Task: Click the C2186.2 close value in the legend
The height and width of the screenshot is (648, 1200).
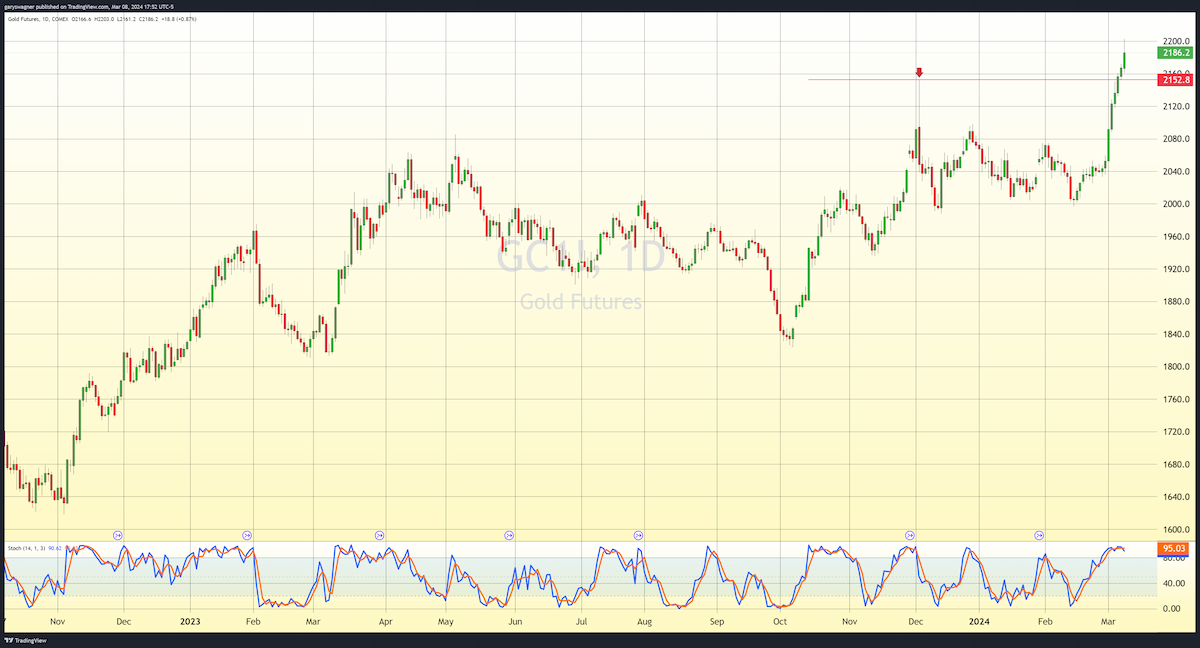Action: (148, 19)
